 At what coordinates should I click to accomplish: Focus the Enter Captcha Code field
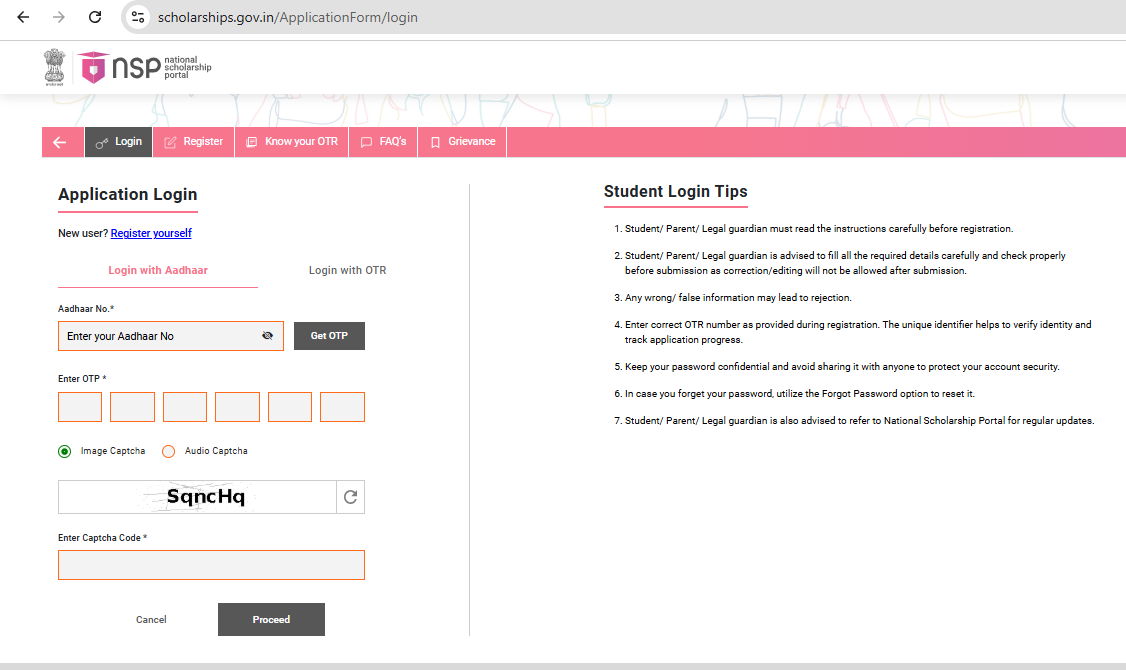211,565
